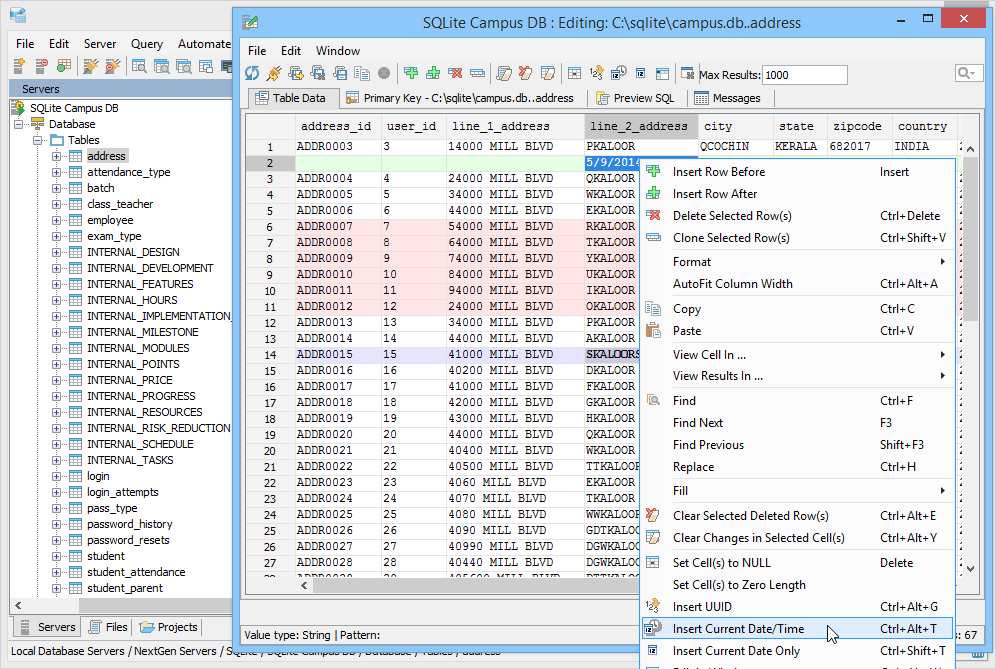Click the clone selected rows toolbar icon
996x669 pixels.
pos(477,74)
